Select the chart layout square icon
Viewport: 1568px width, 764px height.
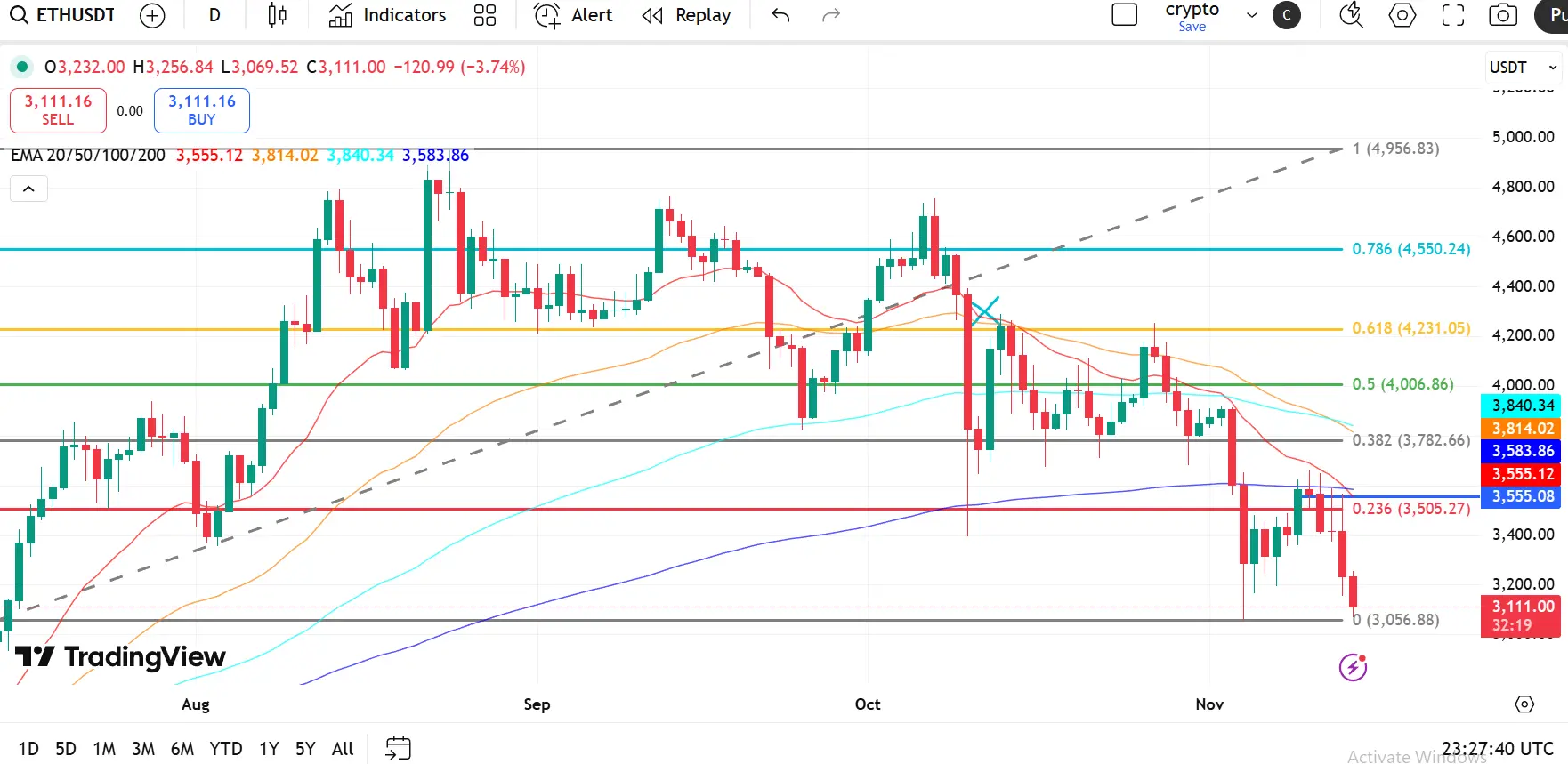pyautogui.click(x=1125, y=15)
